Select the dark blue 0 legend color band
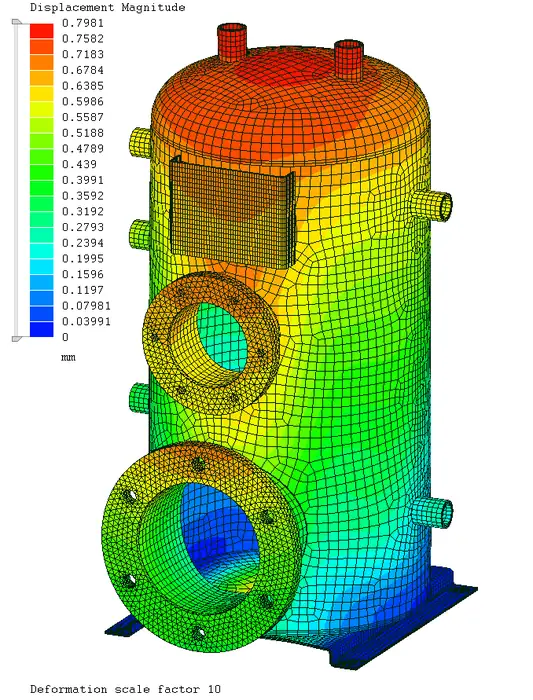The image size is (533, 700). (42, 329)
